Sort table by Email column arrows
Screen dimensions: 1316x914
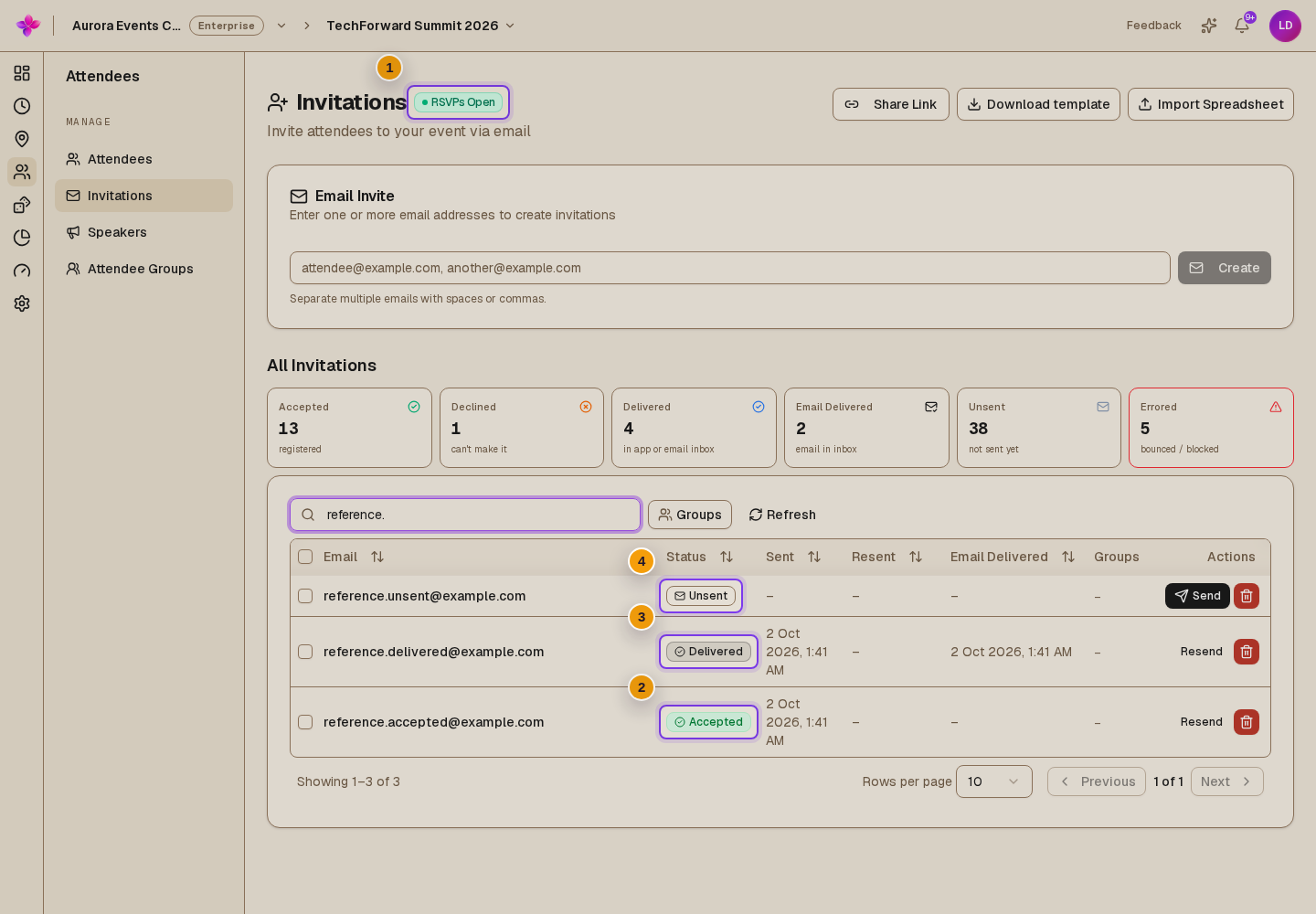point(377,557)
